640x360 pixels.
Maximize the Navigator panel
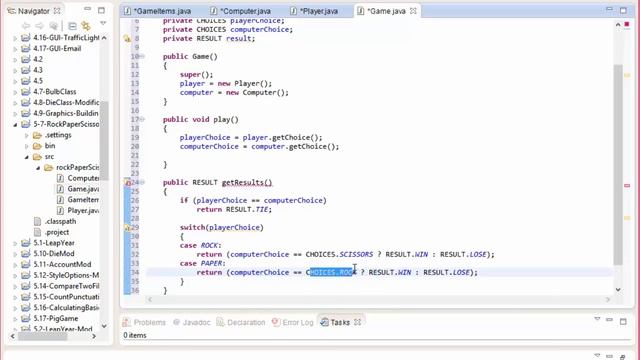101,10
